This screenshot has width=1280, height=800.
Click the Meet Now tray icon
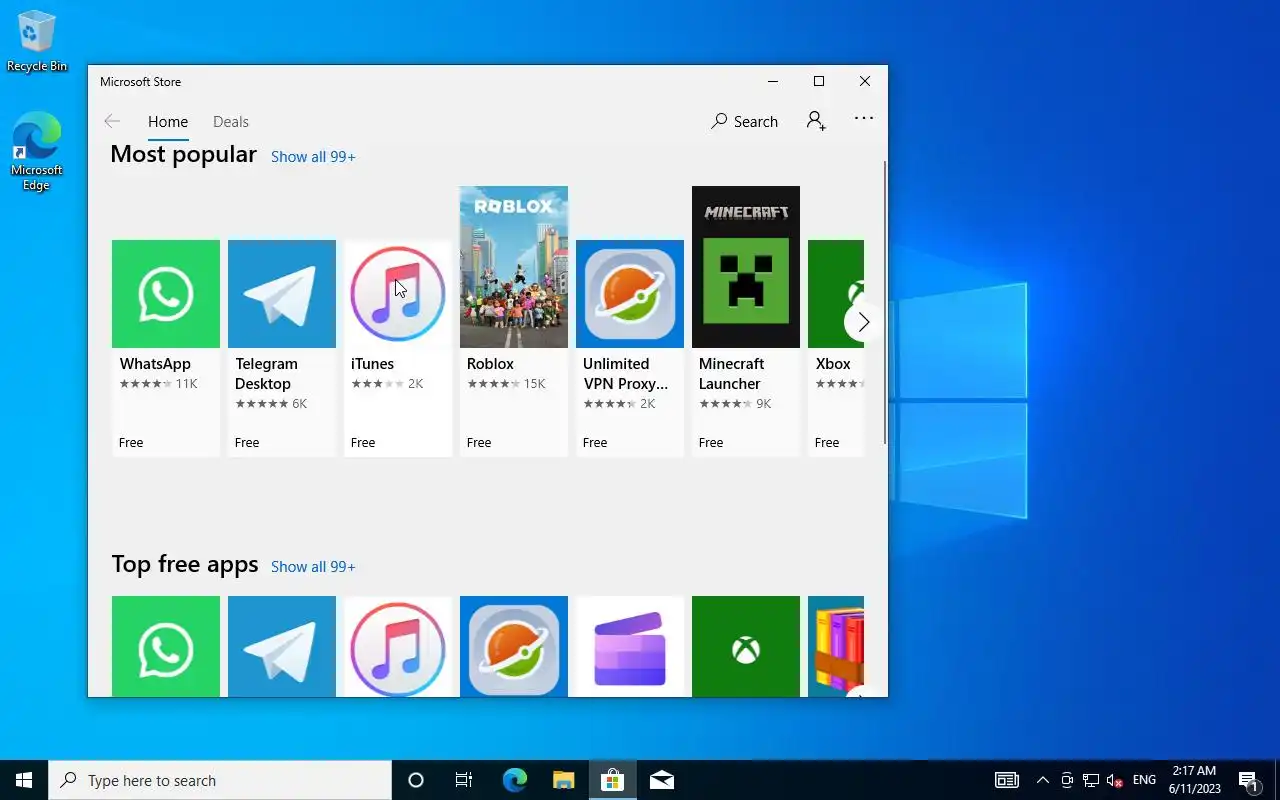click(x=1067, y=780)
